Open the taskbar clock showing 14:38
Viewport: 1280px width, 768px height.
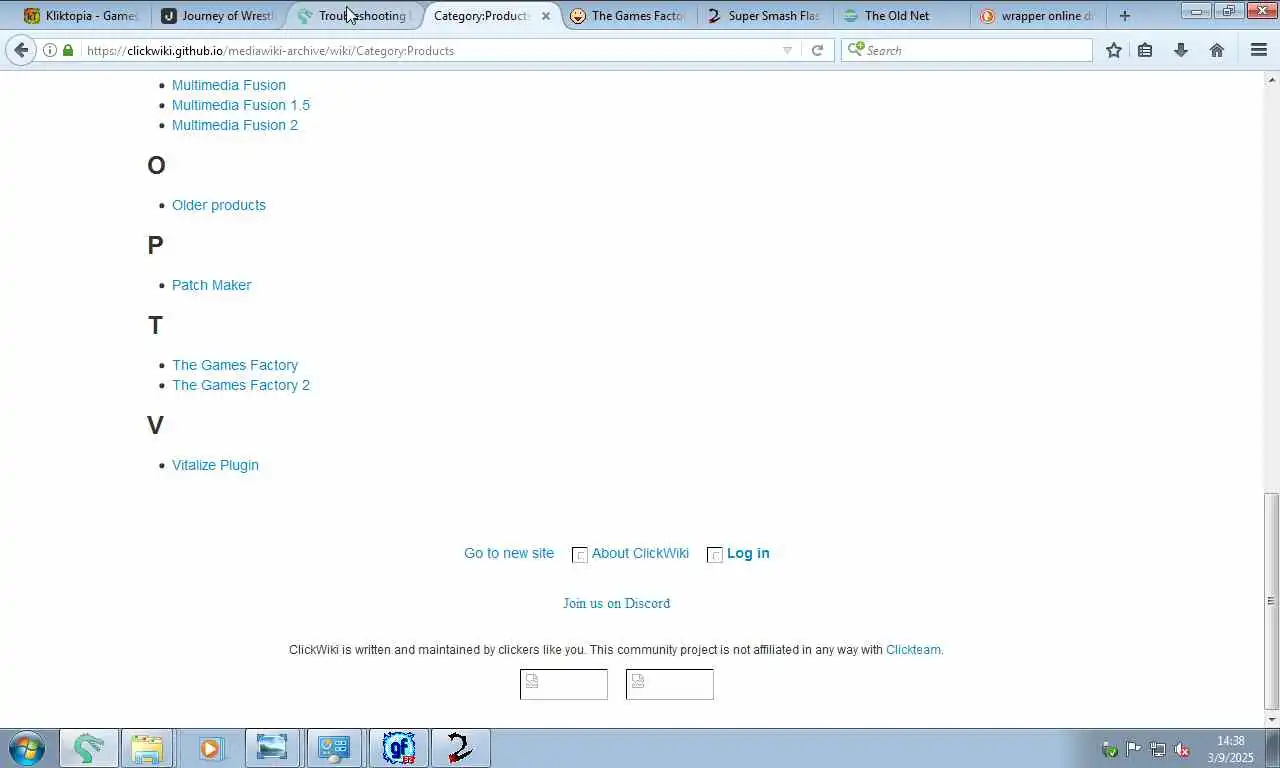tap(1231, 749)
